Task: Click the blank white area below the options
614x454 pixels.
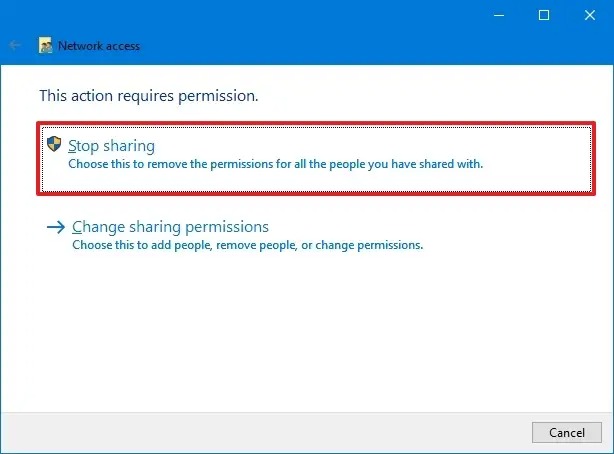Action: coord(300,330)
